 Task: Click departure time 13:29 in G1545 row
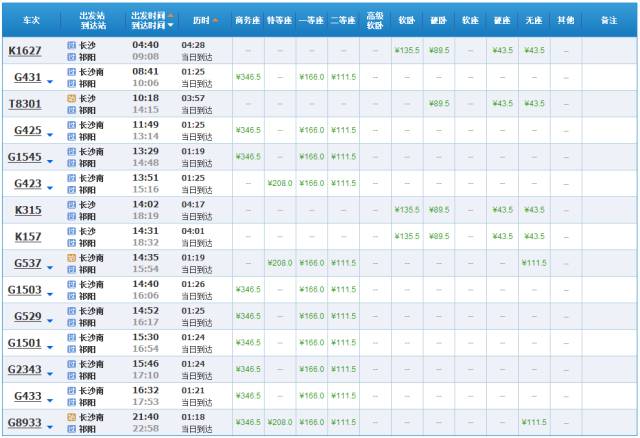146,151
